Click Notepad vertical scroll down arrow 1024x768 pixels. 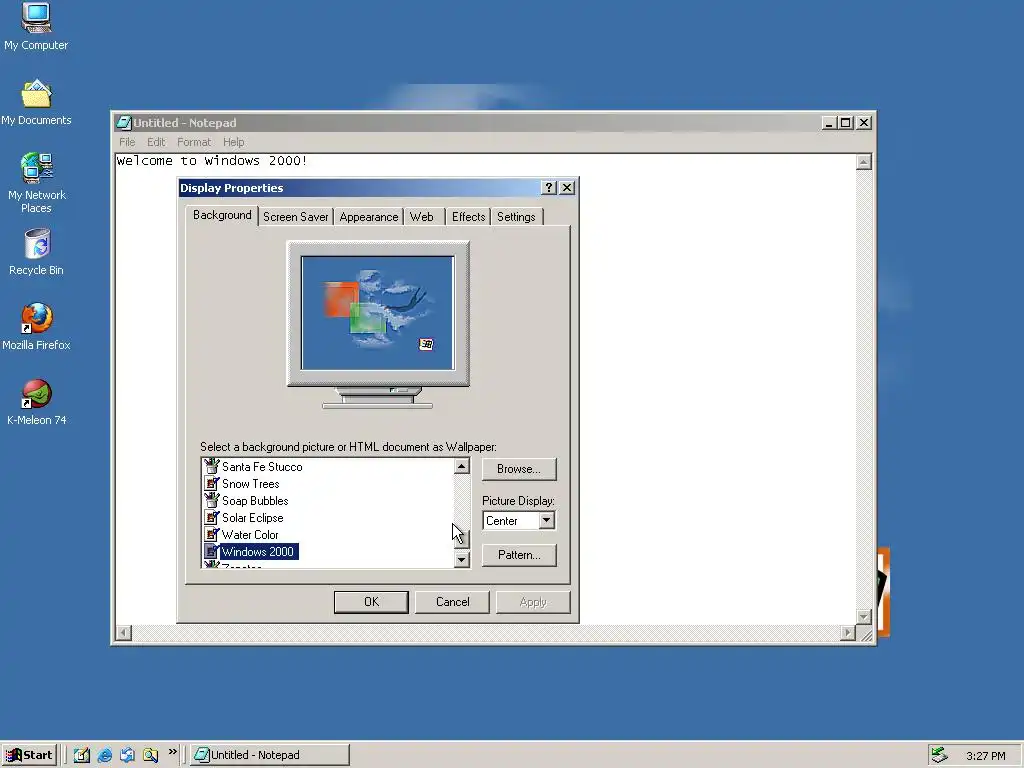point(863,616)
